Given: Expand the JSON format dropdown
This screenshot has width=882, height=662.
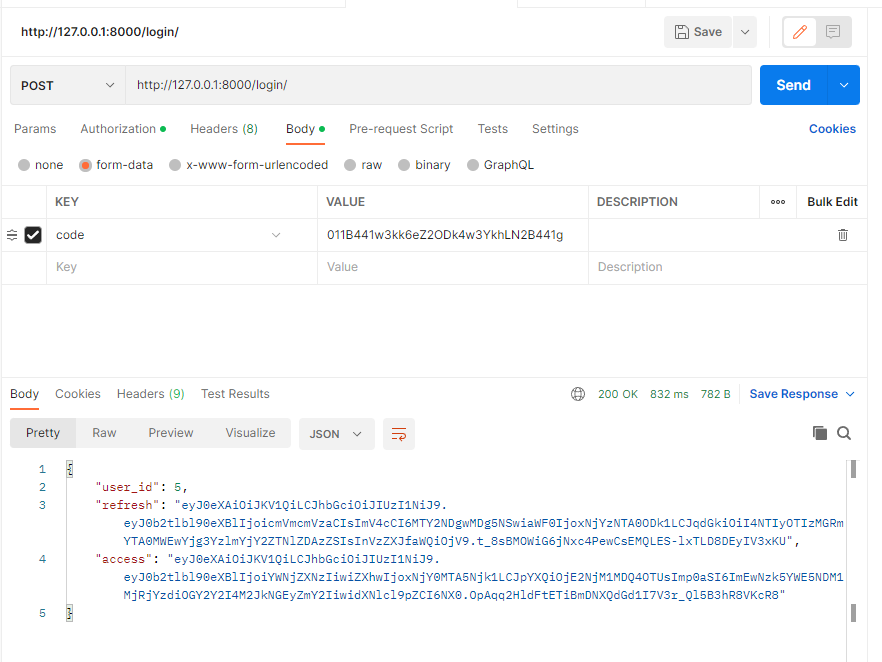Looking at the screenshot, I should (x=336, y=434).
